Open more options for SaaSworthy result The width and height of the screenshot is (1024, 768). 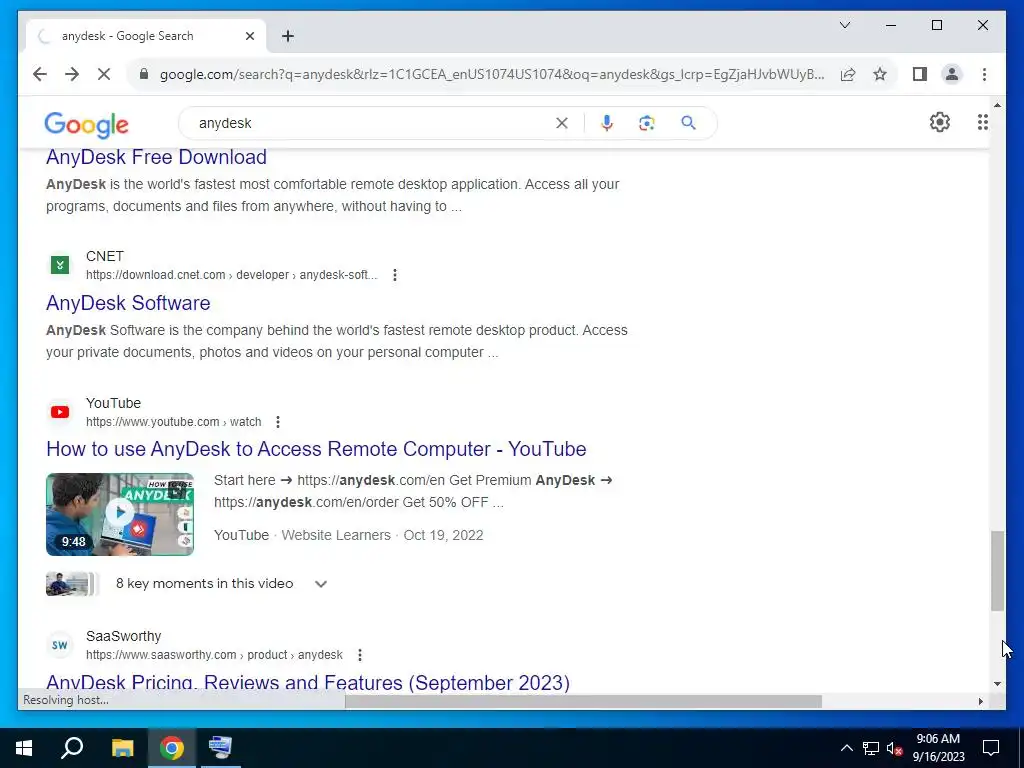click(x=359, y=655)
